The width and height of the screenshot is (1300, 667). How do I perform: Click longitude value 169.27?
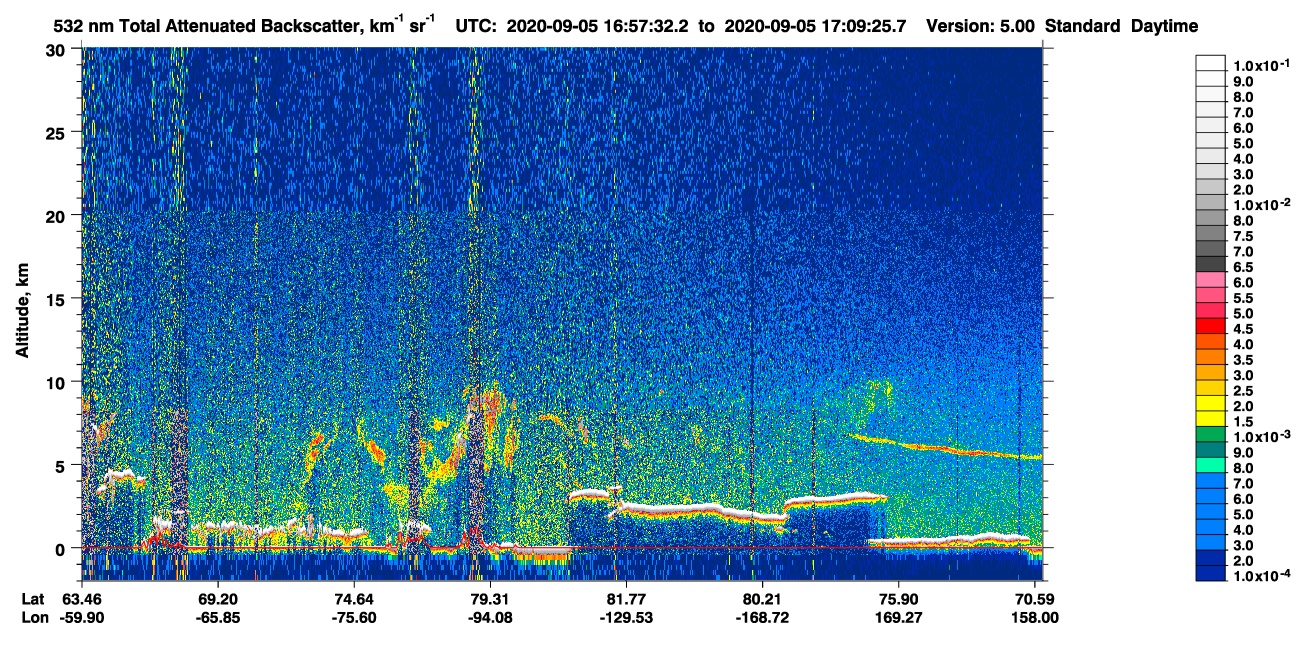(x=898, y=618)
